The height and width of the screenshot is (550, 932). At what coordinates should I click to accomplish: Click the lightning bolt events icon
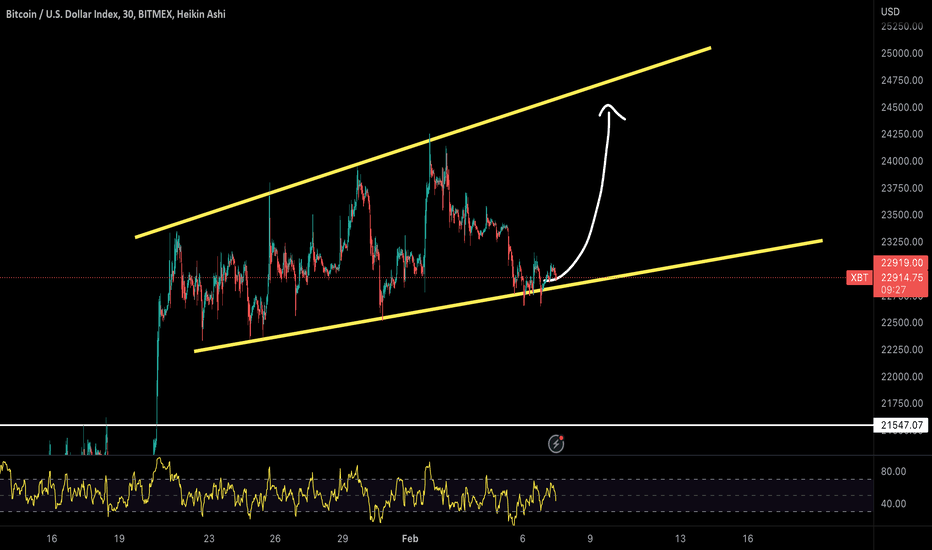pos(556,444)
